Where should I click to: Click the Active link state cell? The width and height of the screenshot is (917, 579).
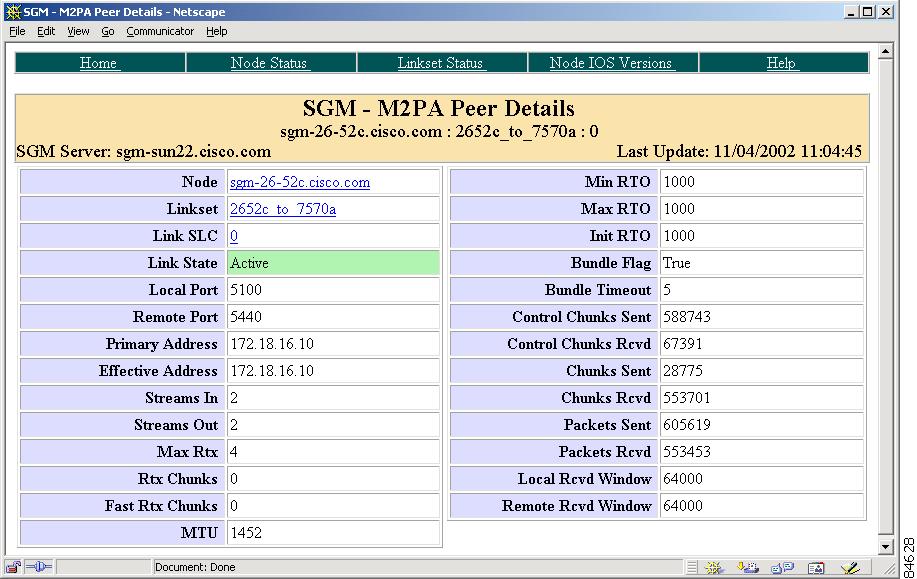point(333,263)
